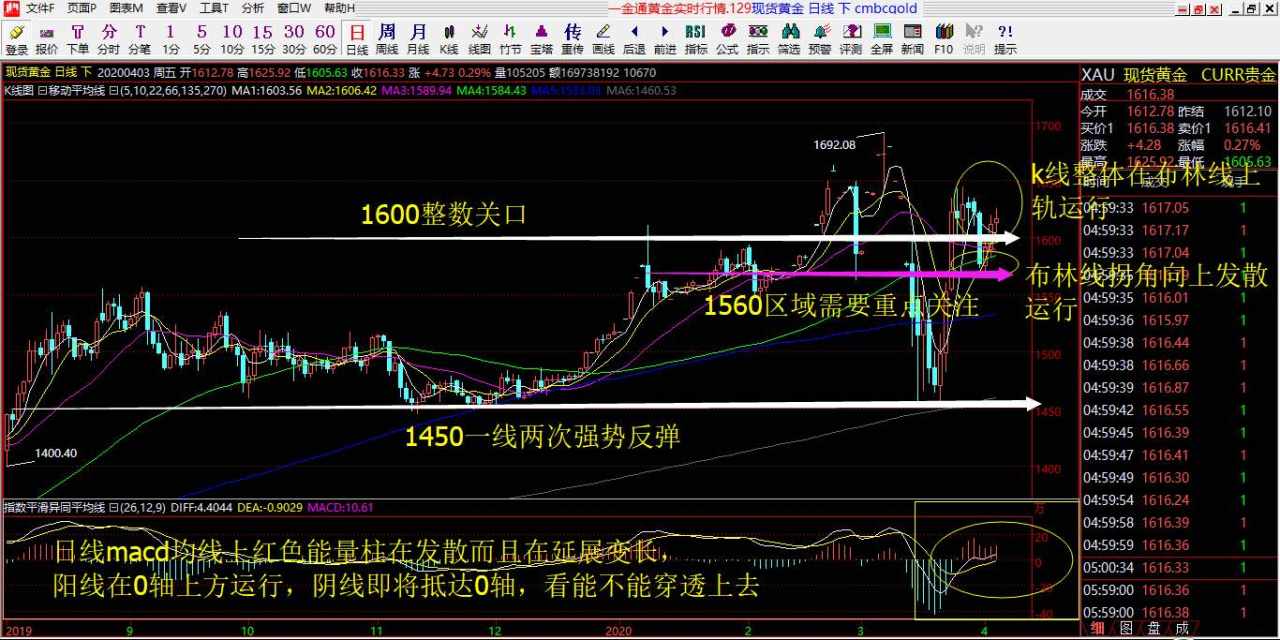Select the 60分 sixty-minute period
This screenshot has width=1280, height=640.
click(325, 39)
